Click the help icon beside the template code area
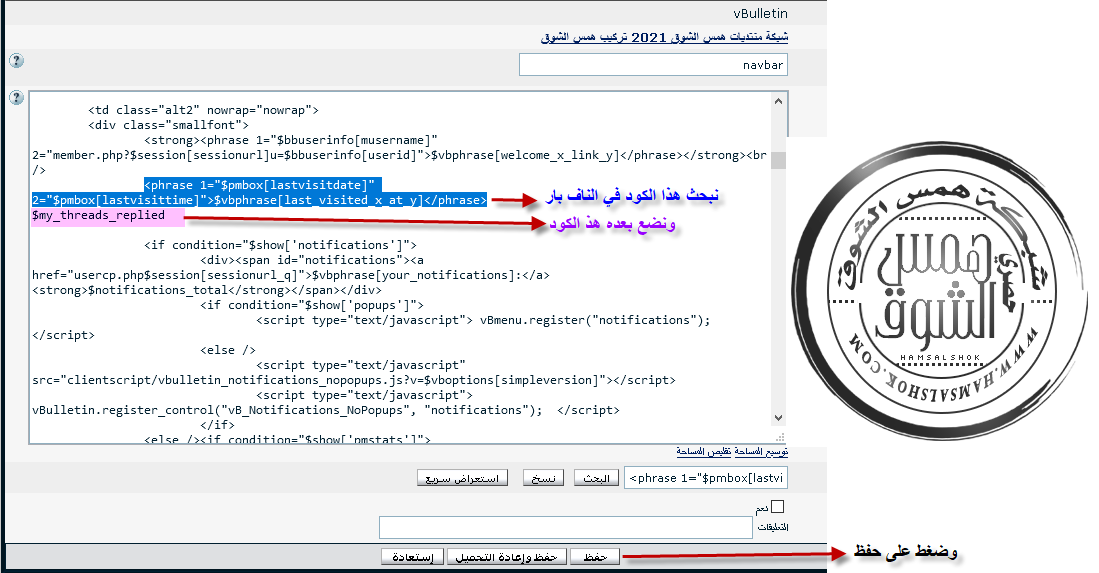The image size is (1099, 573). (x=16, y=97)
